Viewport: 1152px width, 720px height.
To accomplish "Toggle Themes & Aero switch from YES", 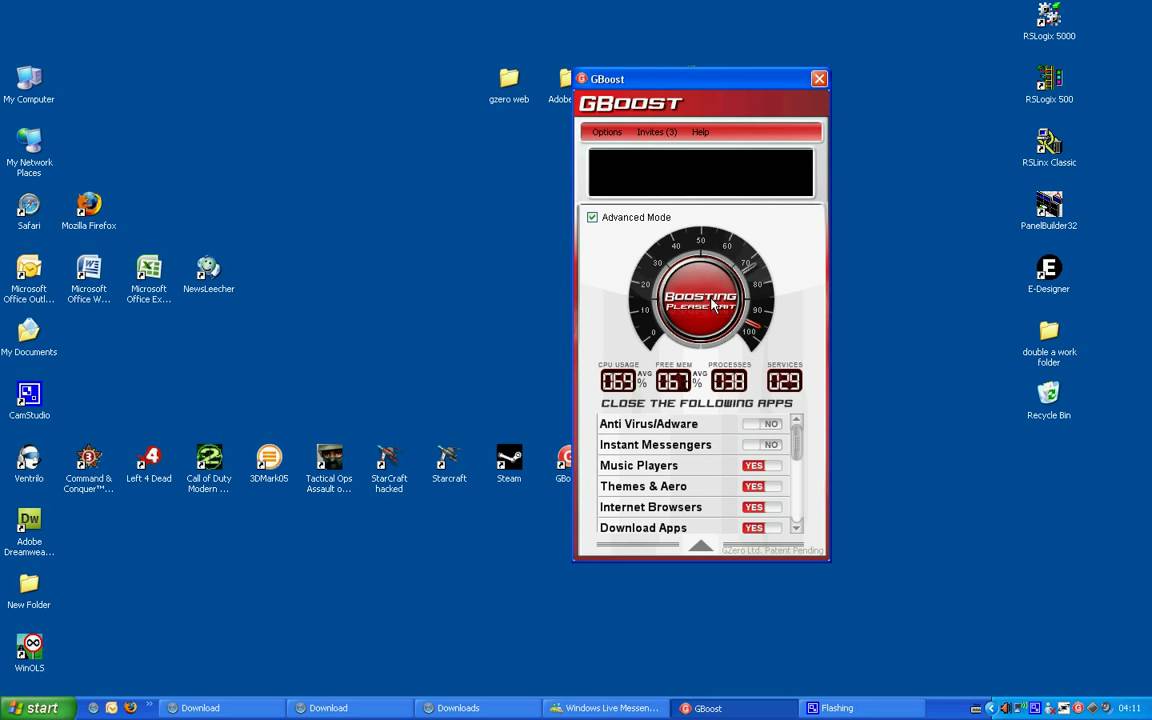I will click(762, 486).
